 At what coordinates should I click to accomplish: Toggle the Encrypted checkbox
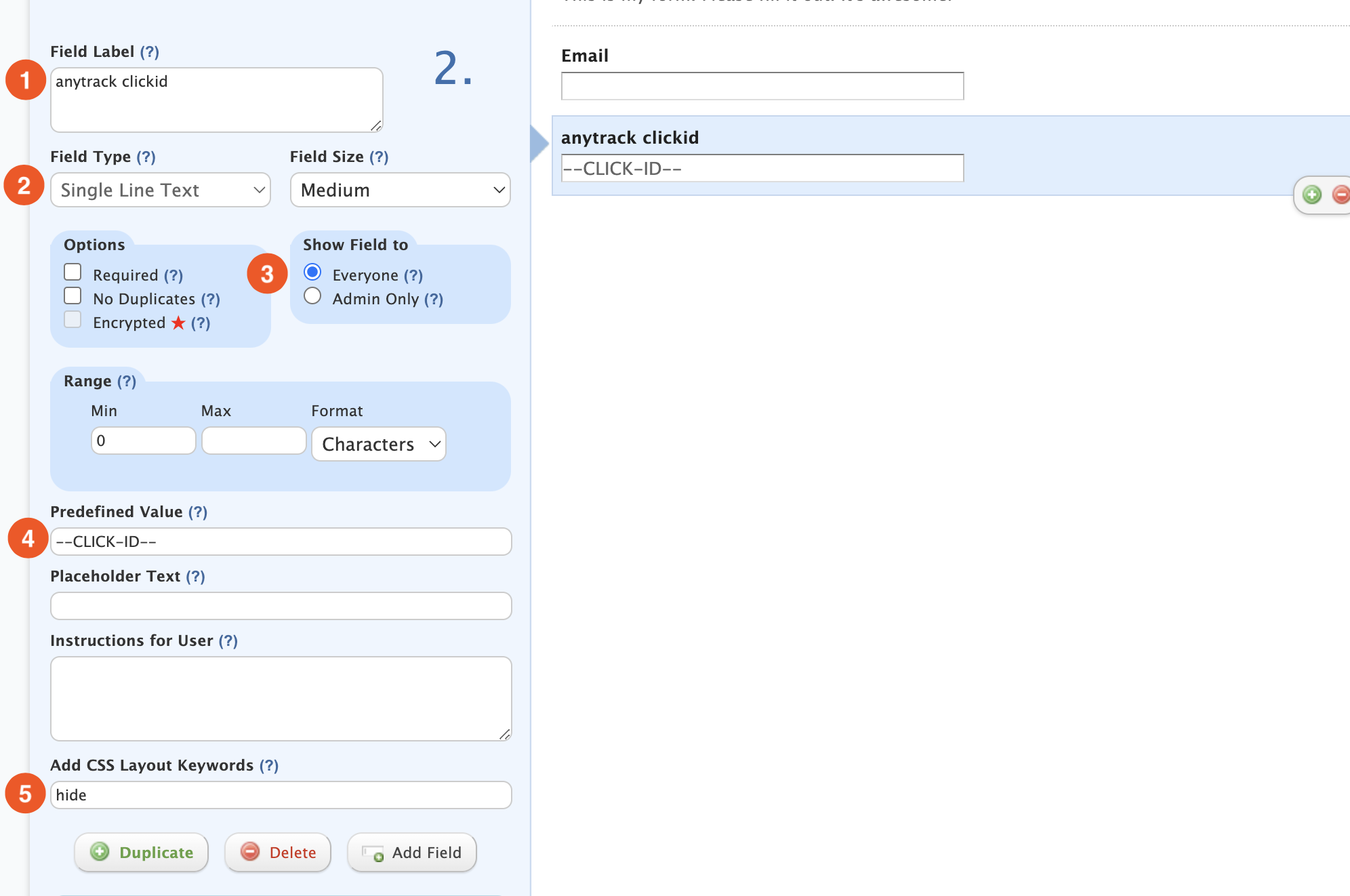pos(73,320)
